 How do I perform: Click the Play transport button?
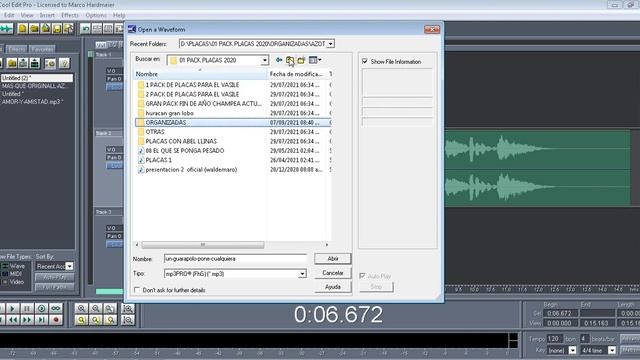12,309
